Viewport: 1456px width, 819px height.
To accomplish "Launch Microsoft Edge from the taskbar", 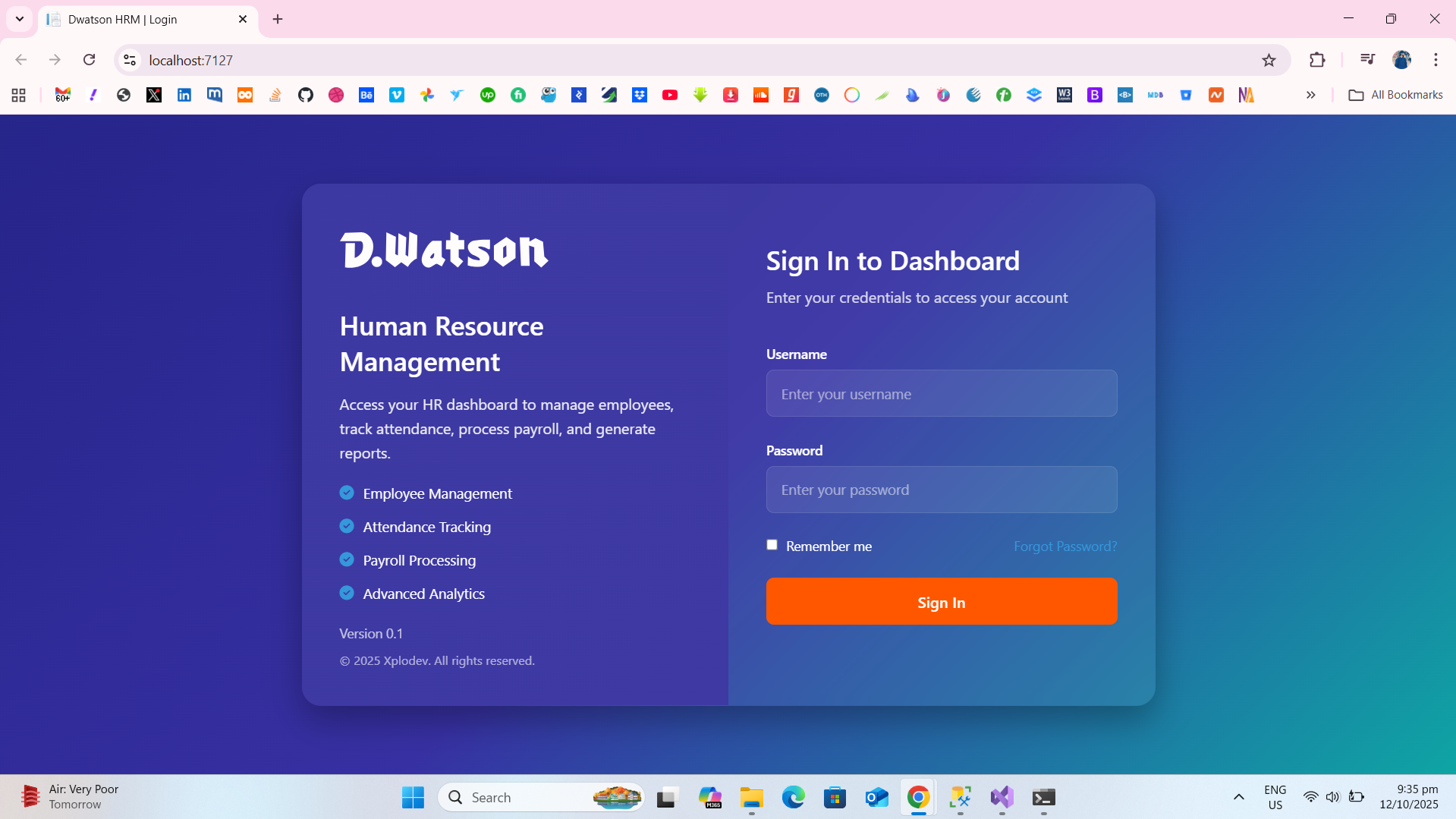I will click(x=793, y=797).
